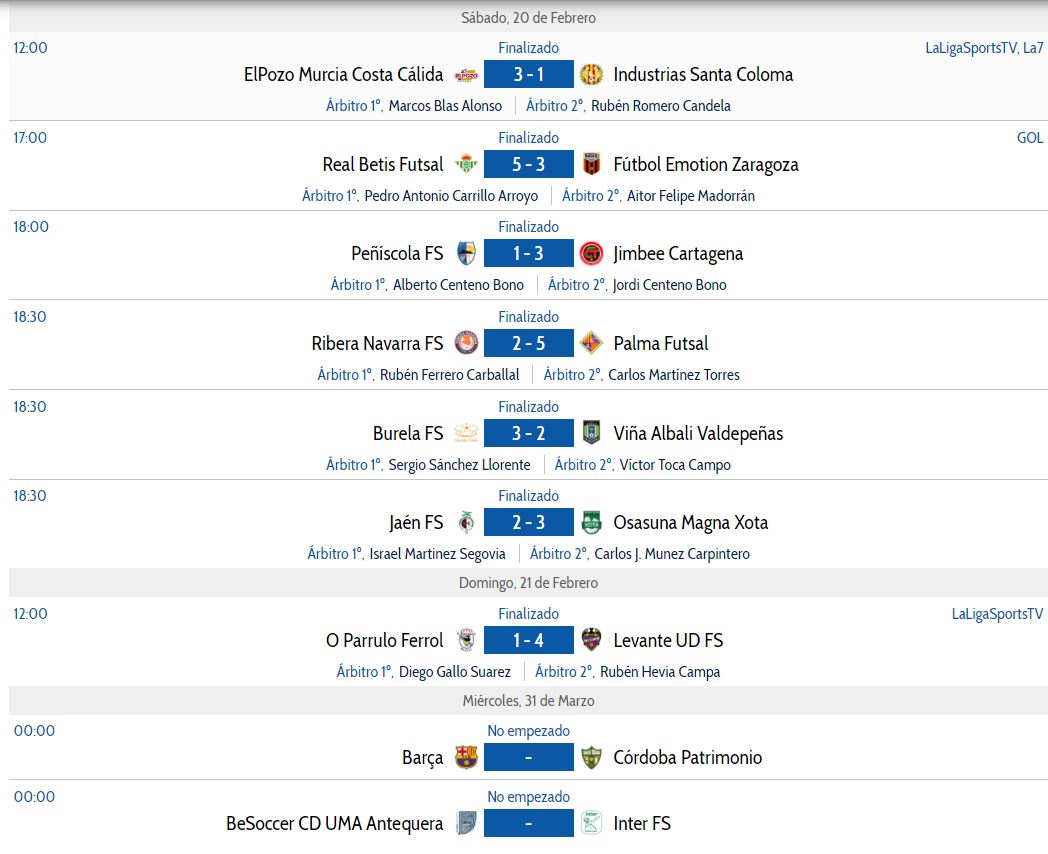Click the Inter FS team name

(642, 823)
